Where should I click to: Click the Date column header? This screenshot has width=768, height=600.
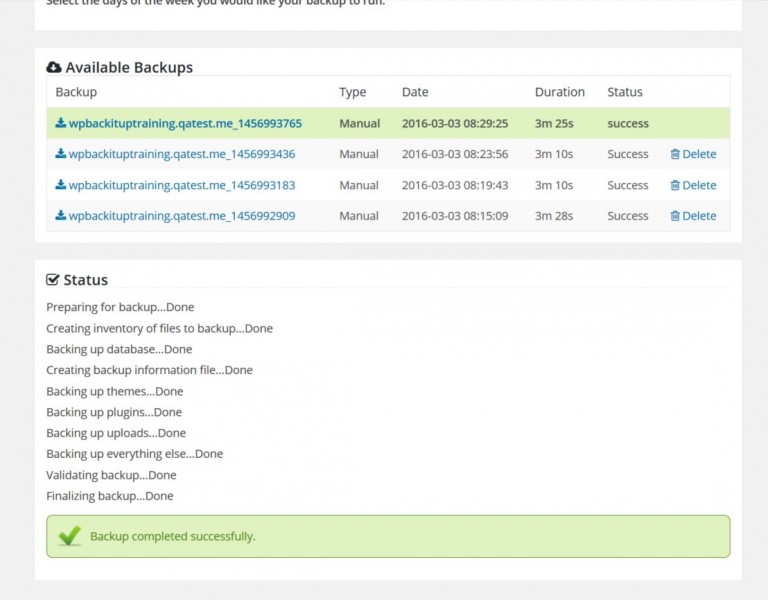pos(415,92)
